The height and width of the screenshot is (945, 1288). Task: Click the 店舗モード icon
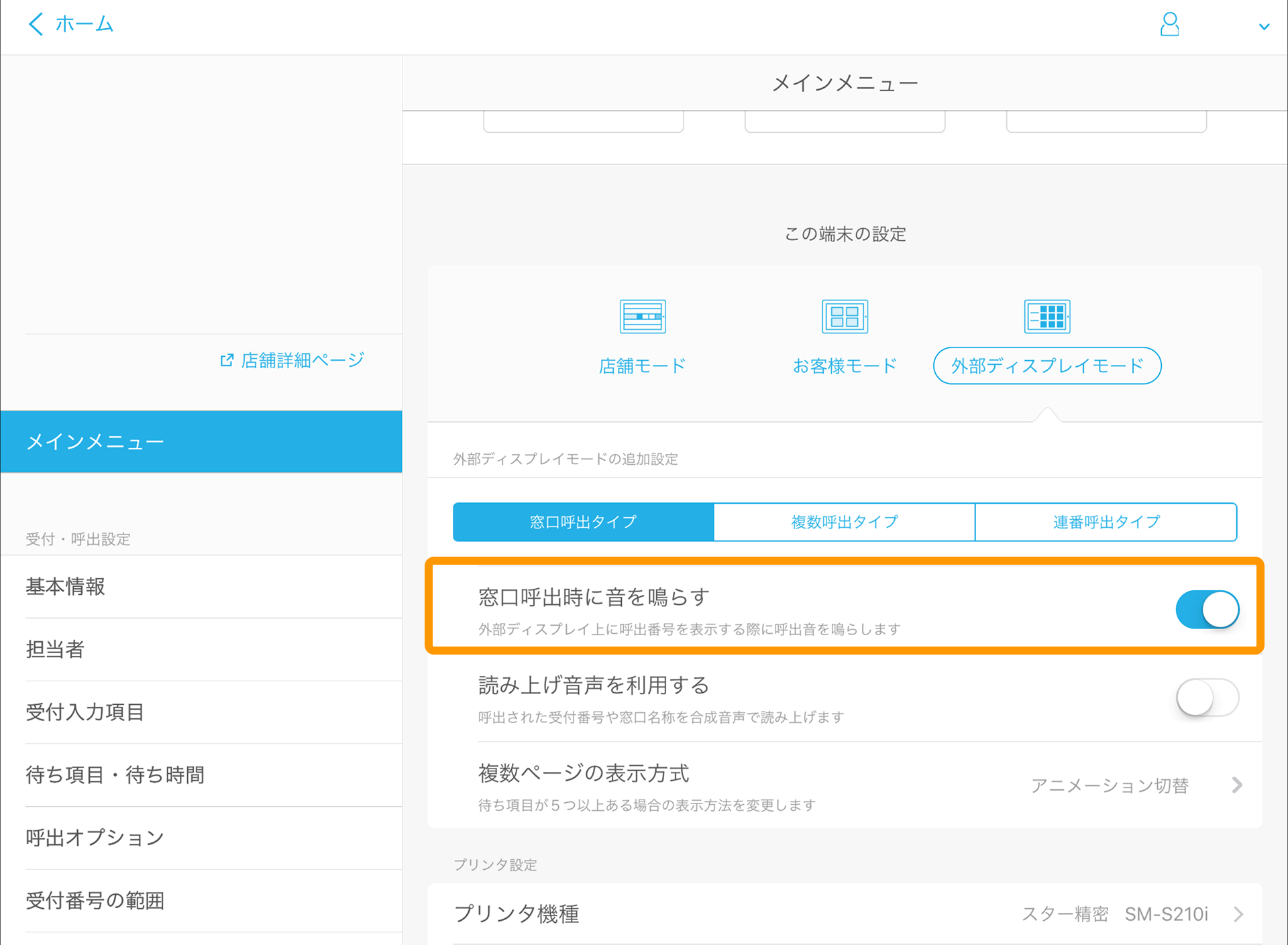642,317
